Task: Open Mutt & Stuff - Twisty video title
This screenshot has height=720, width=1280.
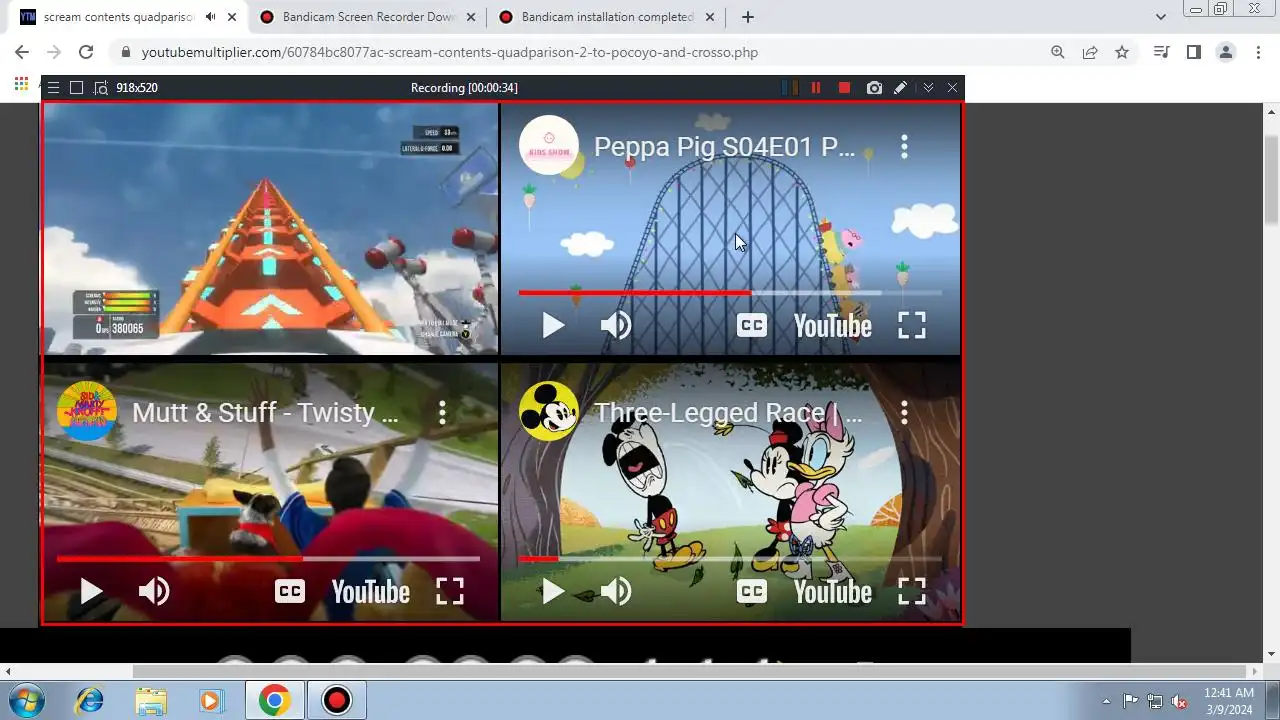Action: [x=265, y=412]
